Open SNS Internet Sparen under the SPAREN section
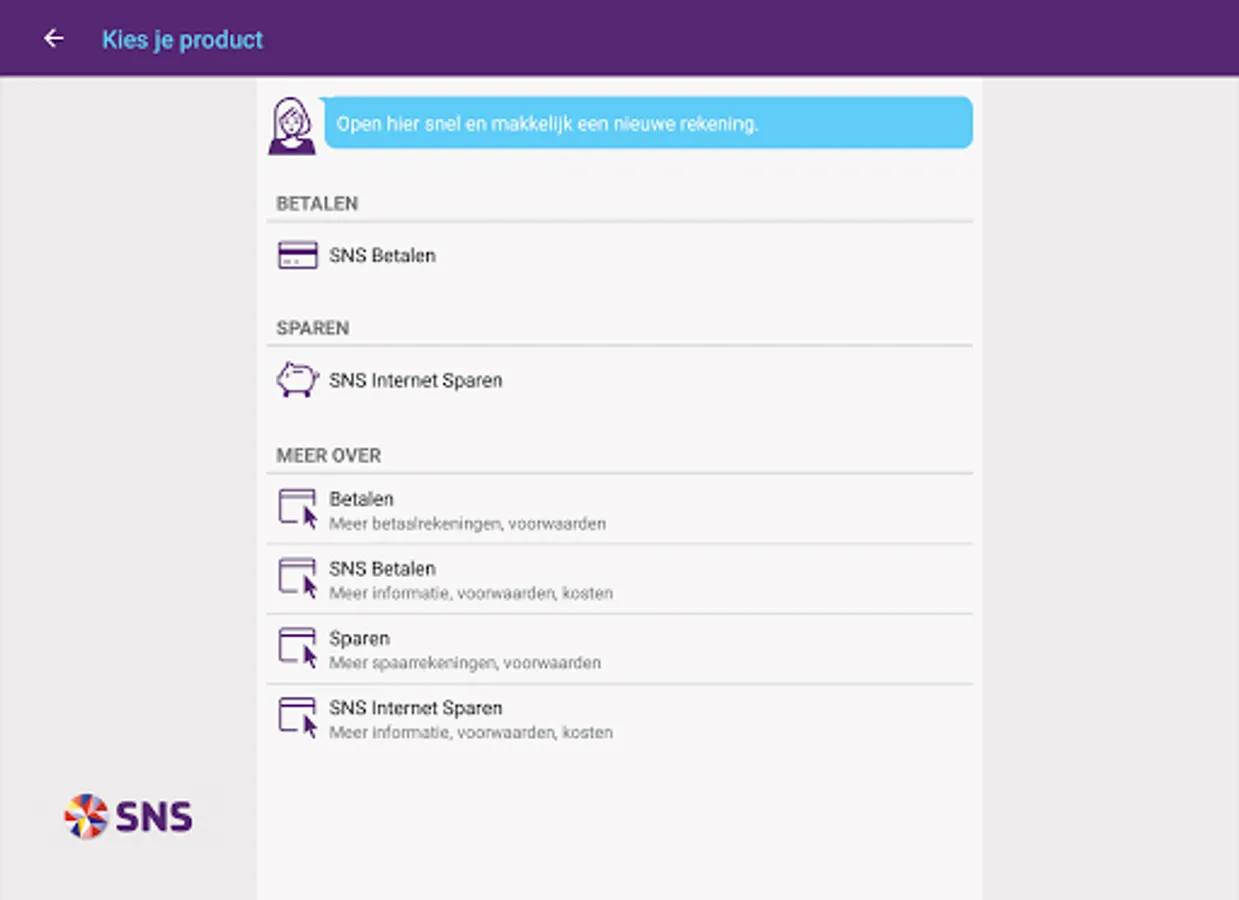 pyautogui.click(x=619, y=381)
